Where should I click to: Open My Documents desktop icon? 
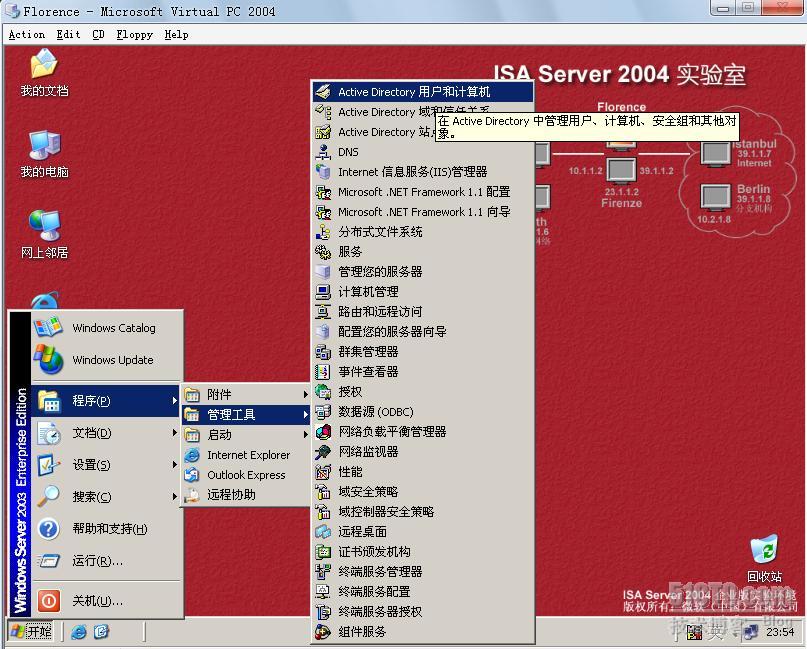[44, 72]
